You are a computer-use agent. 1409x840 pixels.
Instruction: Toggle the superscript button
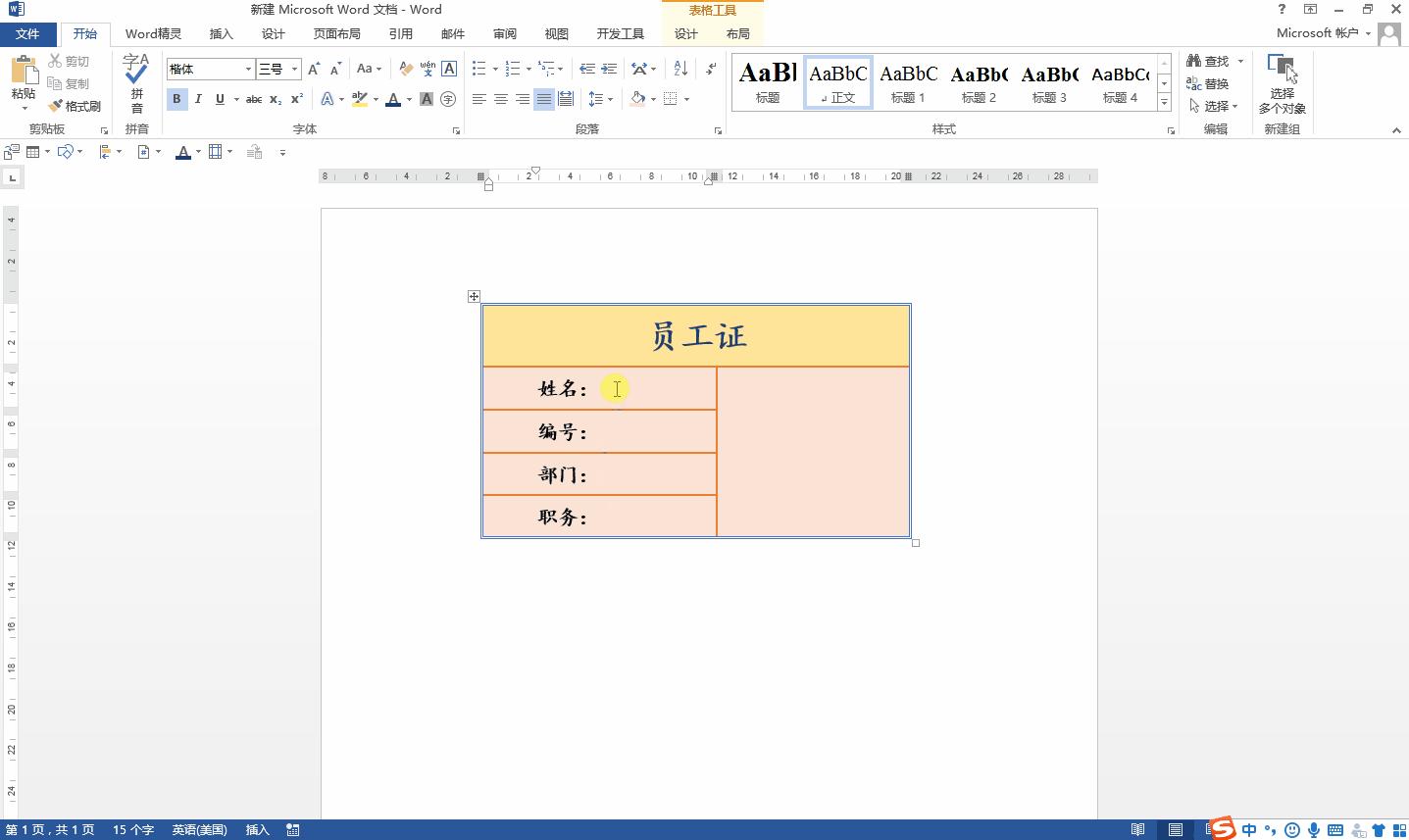click(x=295, y=99)
